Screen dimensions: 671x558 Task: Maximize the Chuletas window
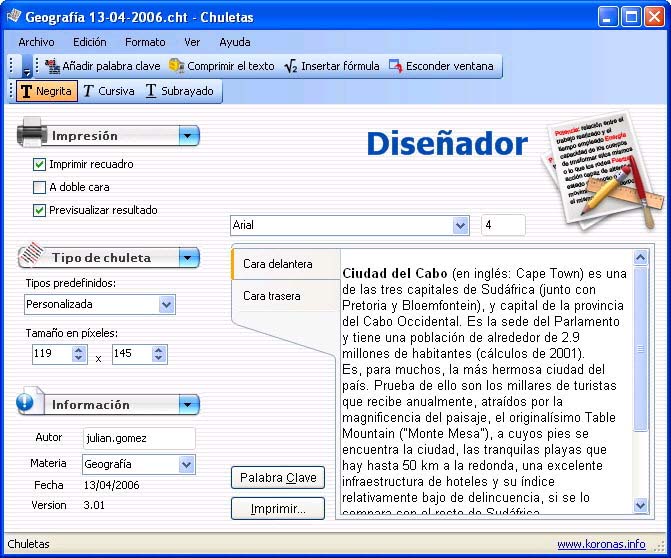tap(631, 17)
